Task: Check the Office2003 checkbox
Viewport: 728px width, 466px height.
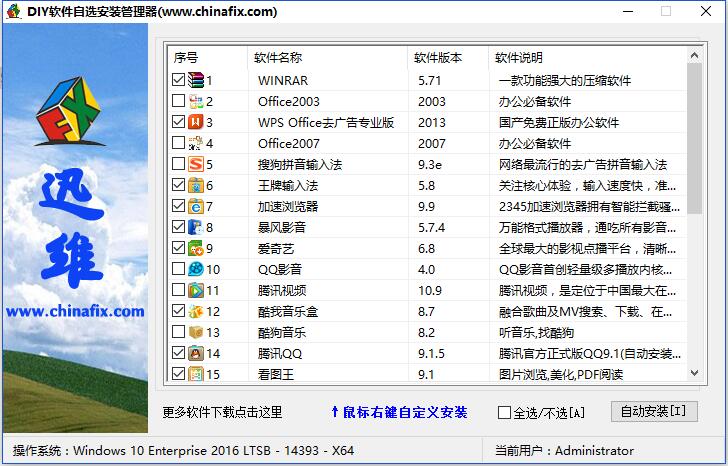Action: (x=178, y=100)
